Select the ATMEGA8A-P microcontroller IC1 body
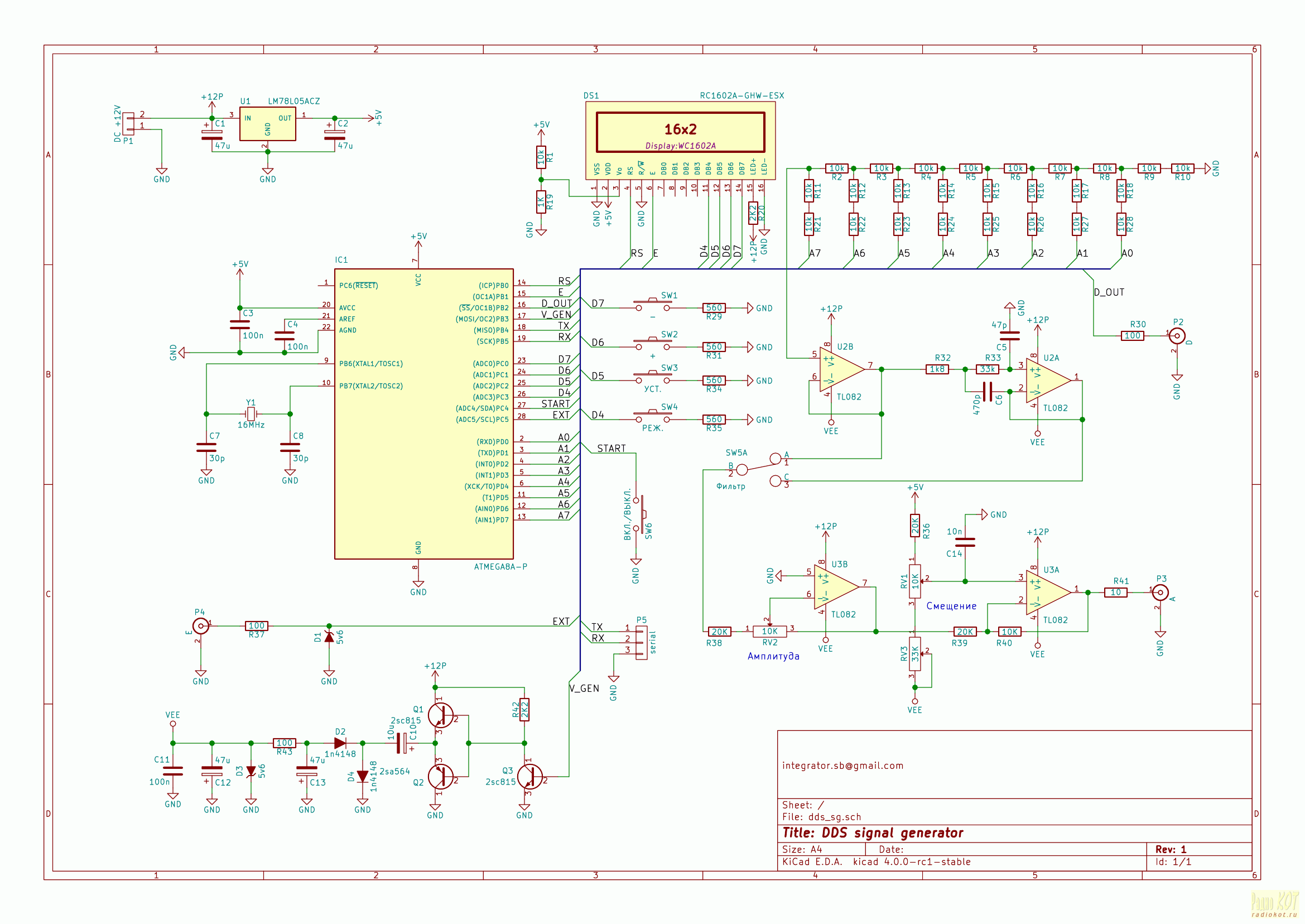The image size is (1305, 924). tap(424, 413)
